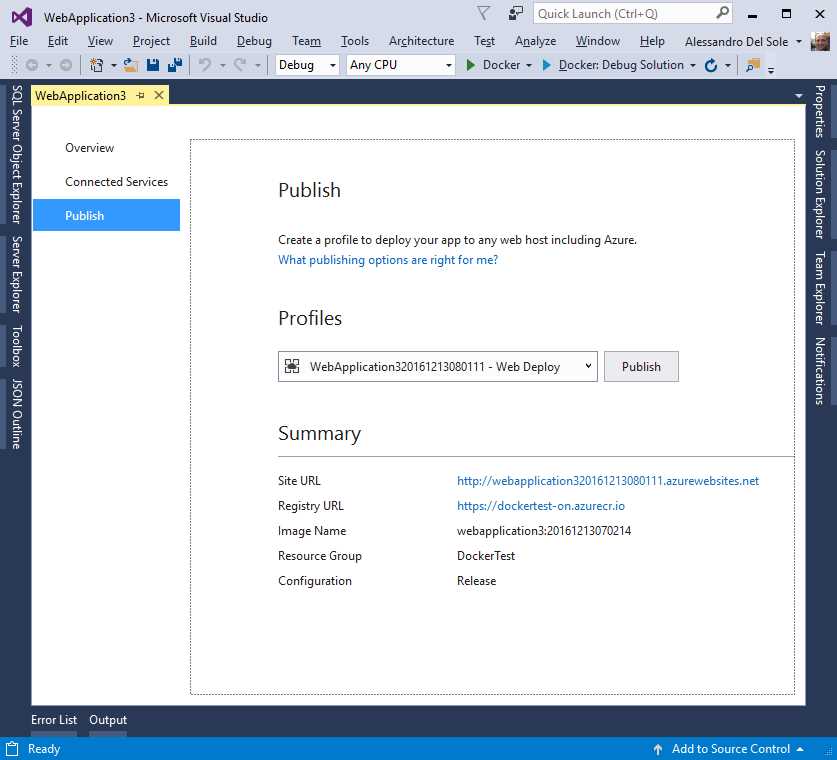Screen dimensions: 837x760
Task: Open a file using the open folder icon
Action: (128, 64)
